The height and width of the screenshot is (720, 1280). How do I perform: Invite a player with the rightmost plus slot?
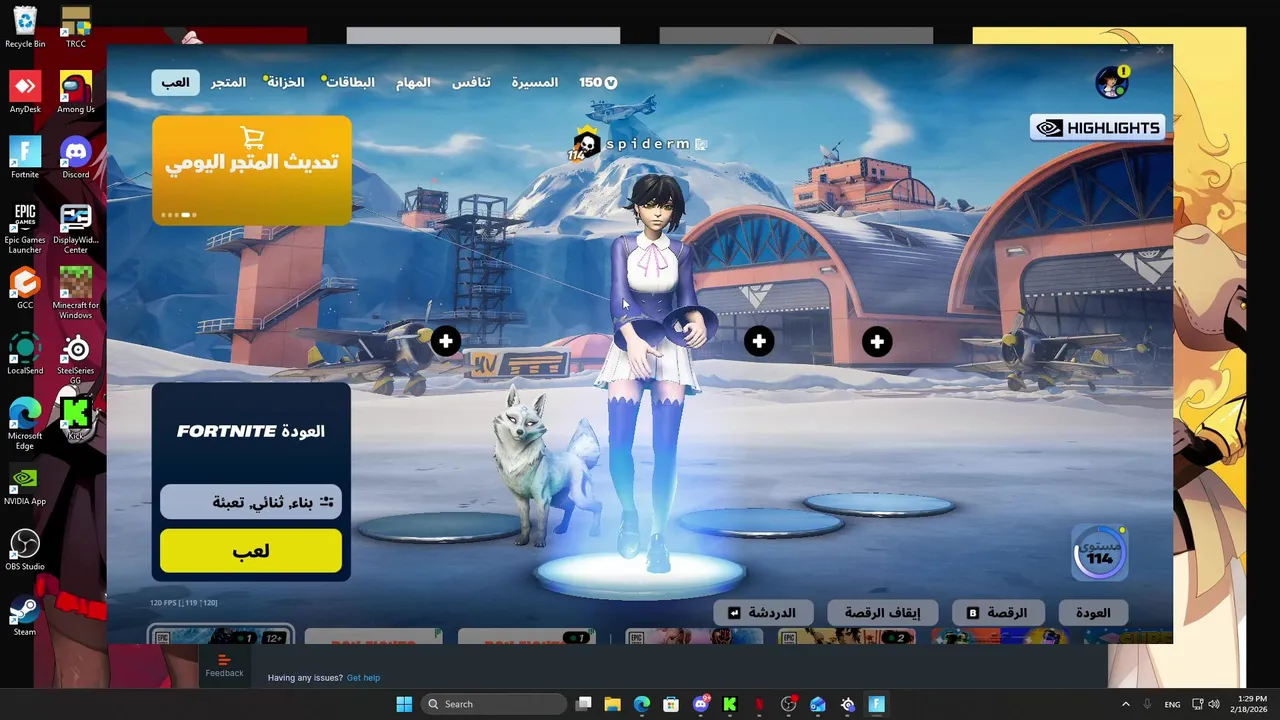877,342
